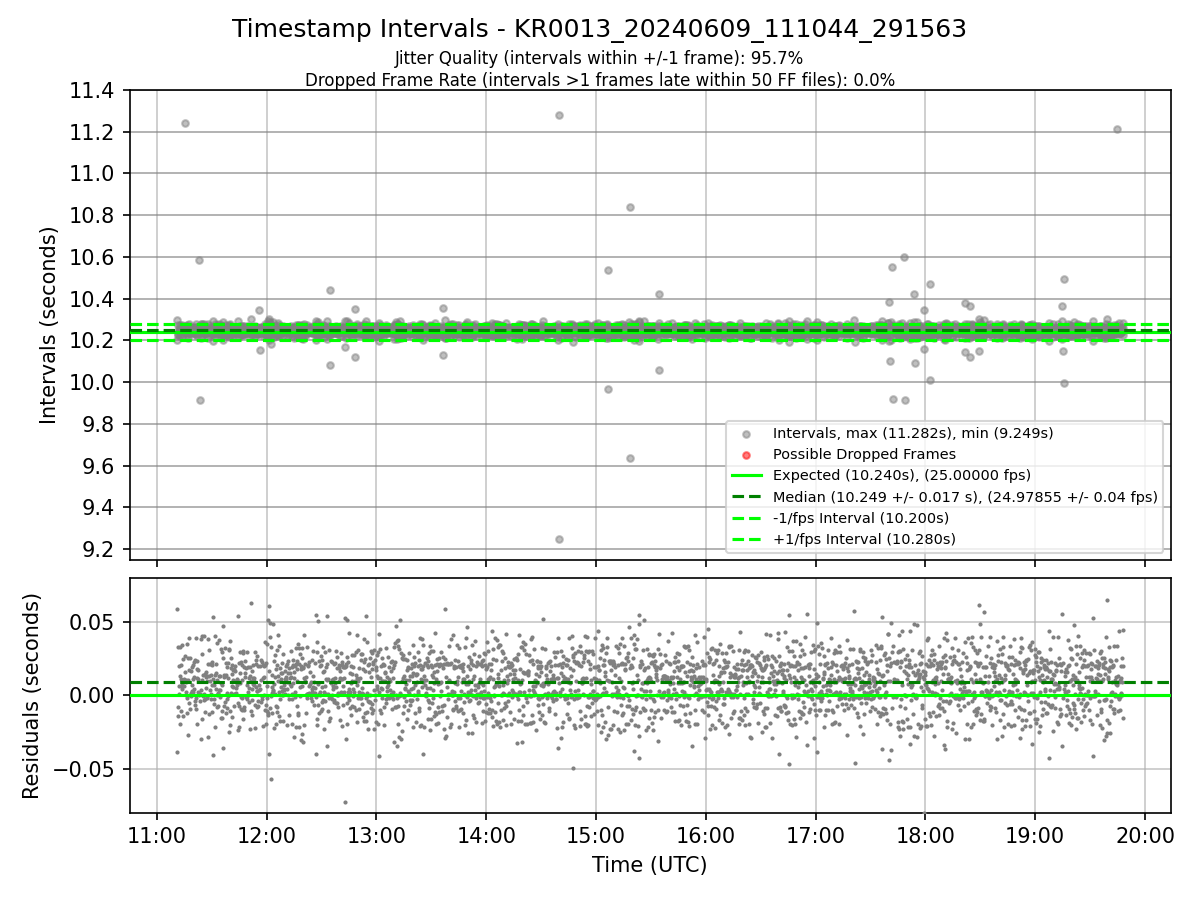Click the plot title 'Timestamp Intervals - KR0013_20240609_111044_291563'
The image size is (1200, 900).
pyautogui.click(x=599, y=29)
